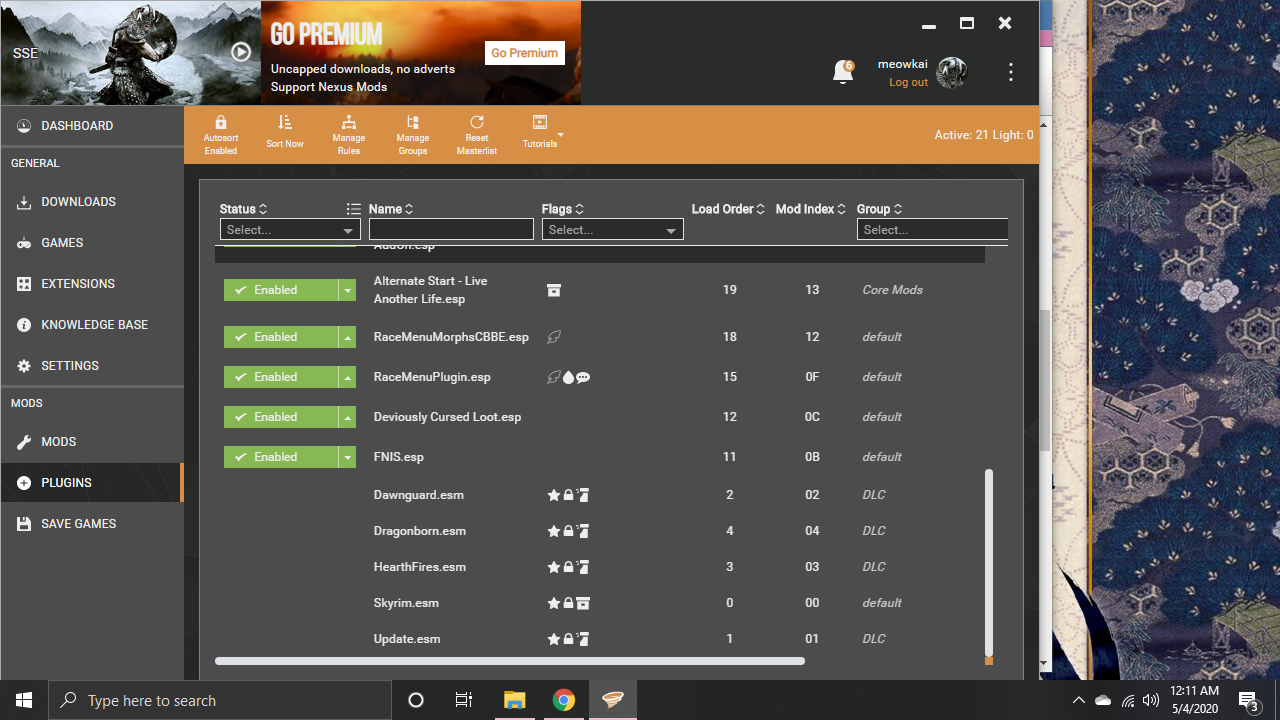Click the Name filter input field

pos(451,230)
